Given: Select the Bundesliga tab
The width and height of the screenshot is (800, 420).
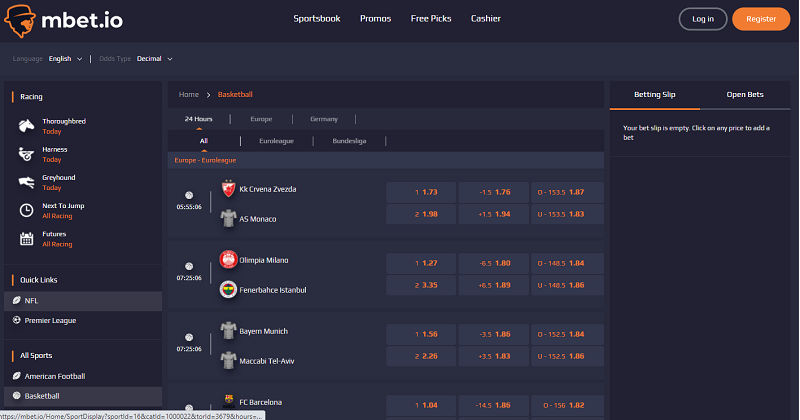Looking at the screenshot, I should pyautogui.click(x=349, y=141).
